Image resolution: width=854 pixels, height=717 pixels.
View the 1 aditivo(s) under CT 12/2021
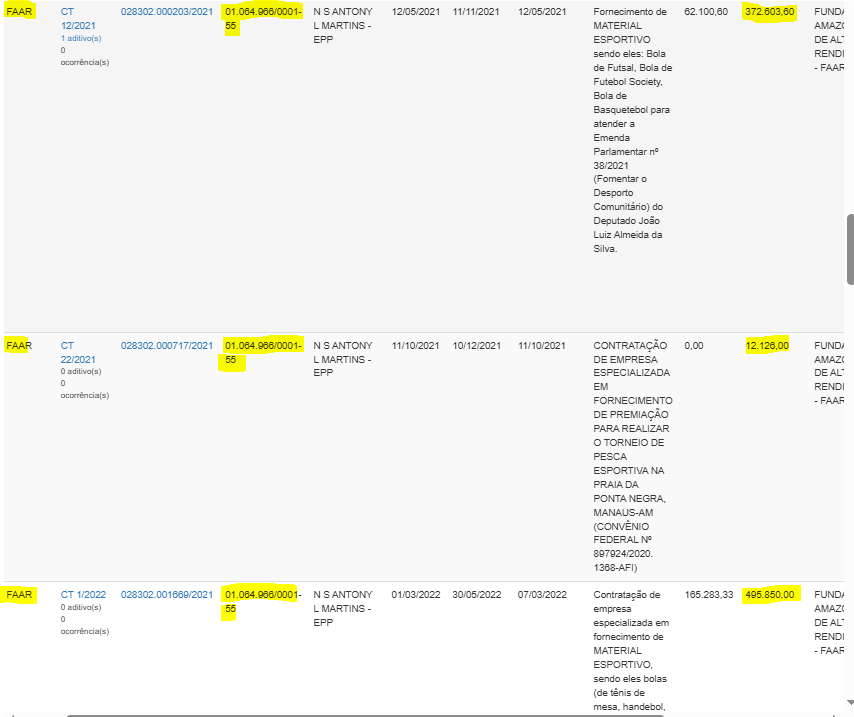point(81,38)
